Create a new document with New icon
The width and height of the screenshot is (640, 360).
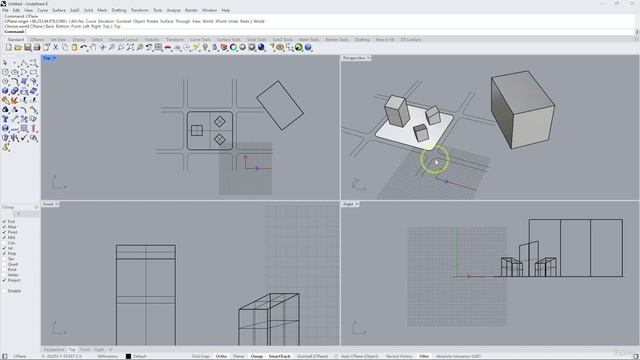point(9,47)
